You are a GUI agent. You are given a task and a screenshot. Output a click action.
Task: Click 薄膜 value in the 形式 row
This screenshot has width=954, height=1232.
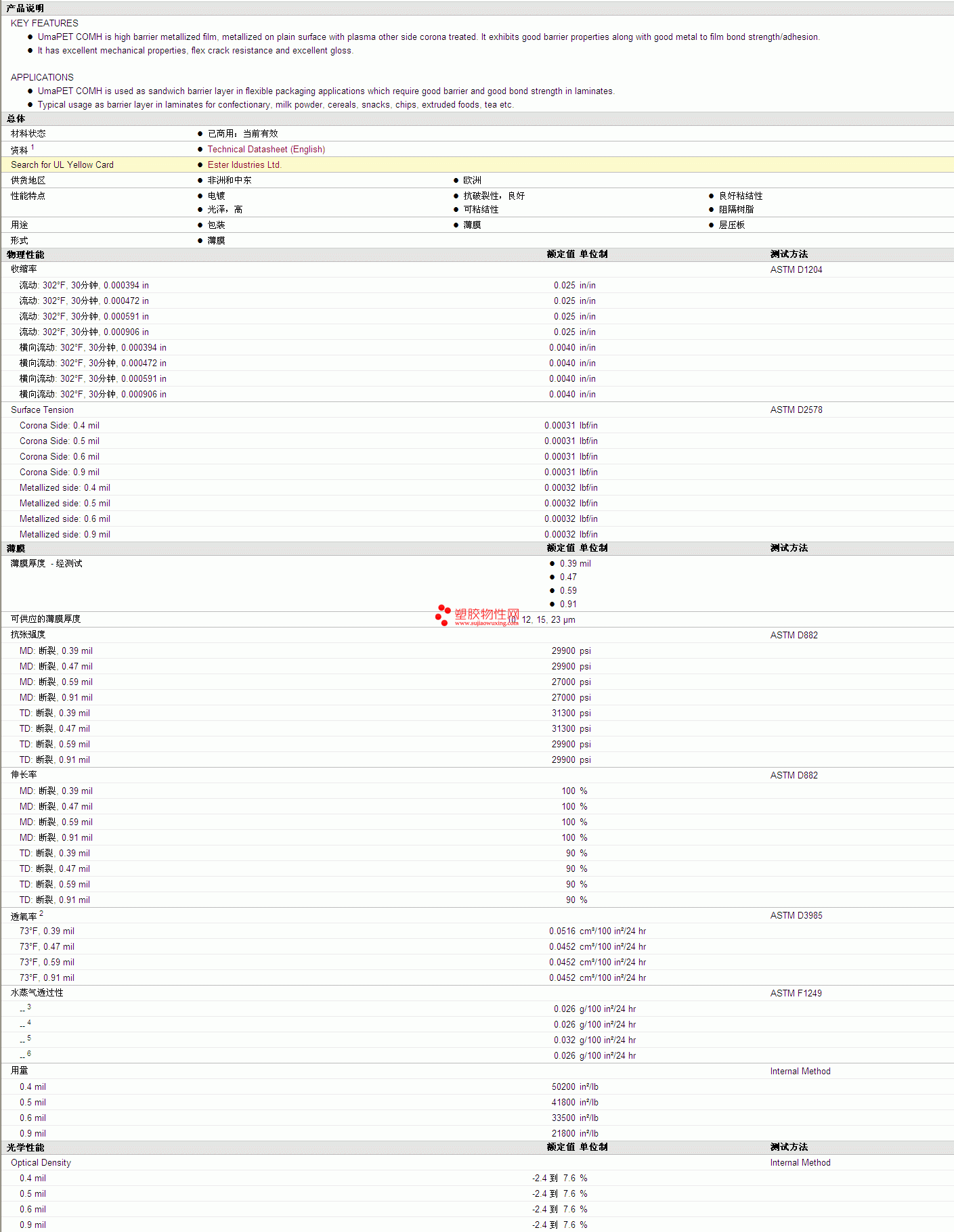coord(216,241)
